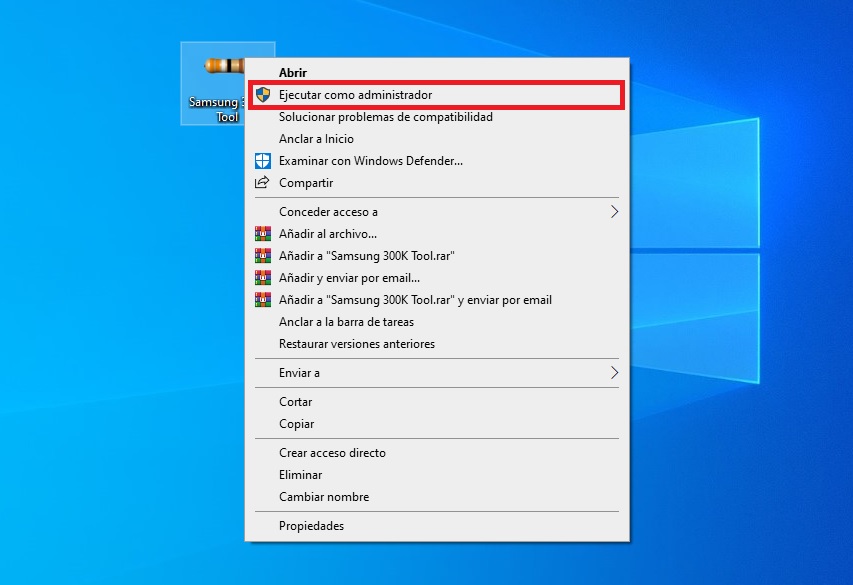Click the admin shield icon beside Ejecutar

[263, 95]
